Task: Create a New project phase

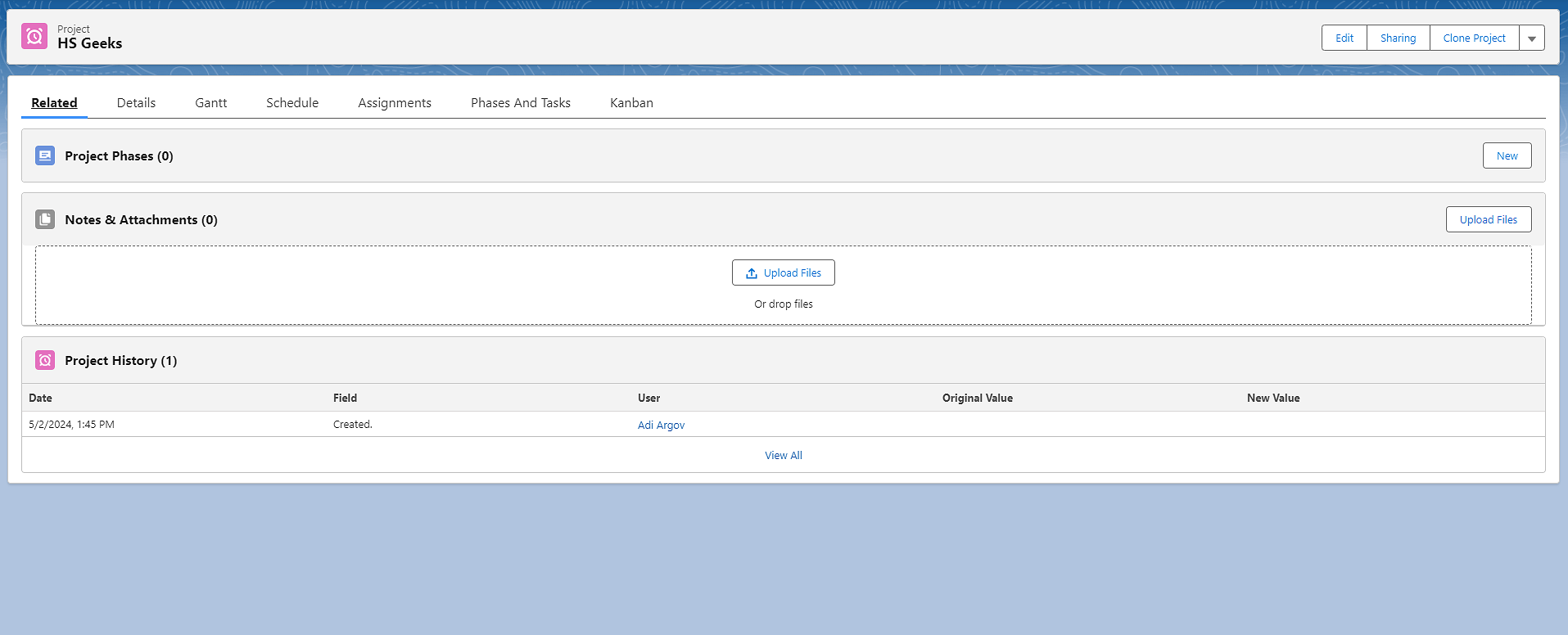Action: click(x=1507, y=156)
